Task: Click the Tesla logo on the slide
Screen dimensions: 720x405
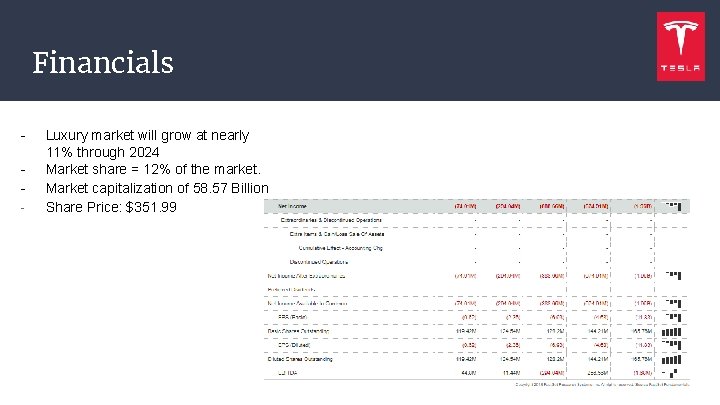Action: coord(681,46)
